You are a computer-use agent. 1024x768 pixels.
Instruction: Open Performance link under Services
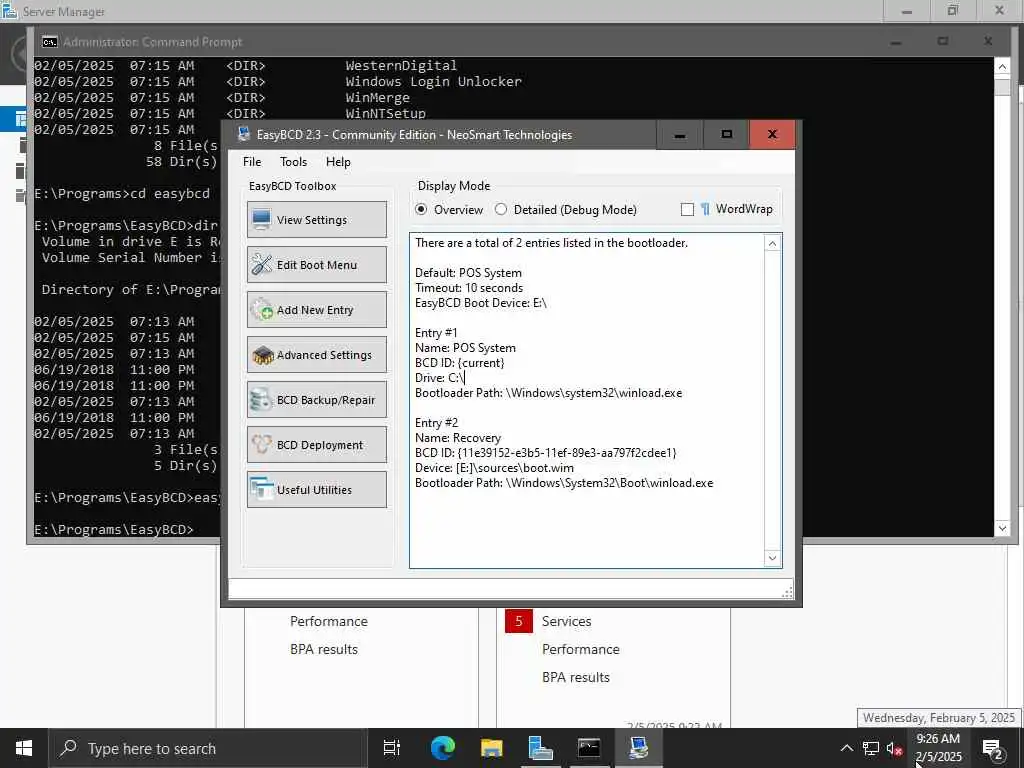pos(581,649)
